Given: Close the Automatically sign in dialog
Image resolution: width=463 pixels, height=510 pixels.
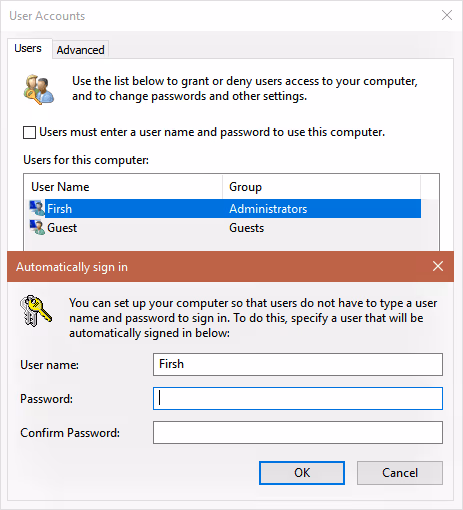Looking at the screenshot, I should (438, 266).
